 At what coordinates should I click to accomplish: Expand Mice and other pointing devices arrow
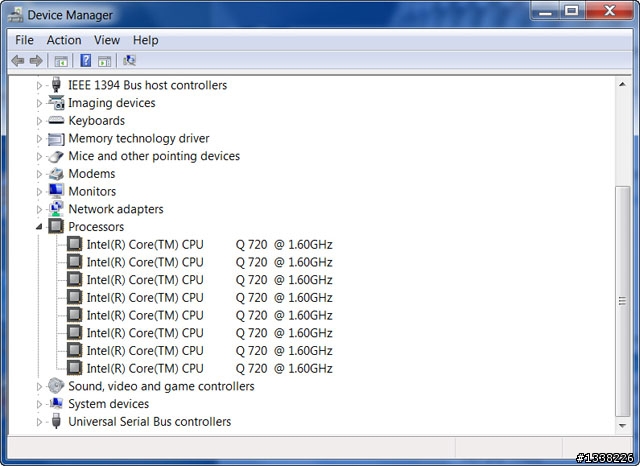(x=39, y=156)
